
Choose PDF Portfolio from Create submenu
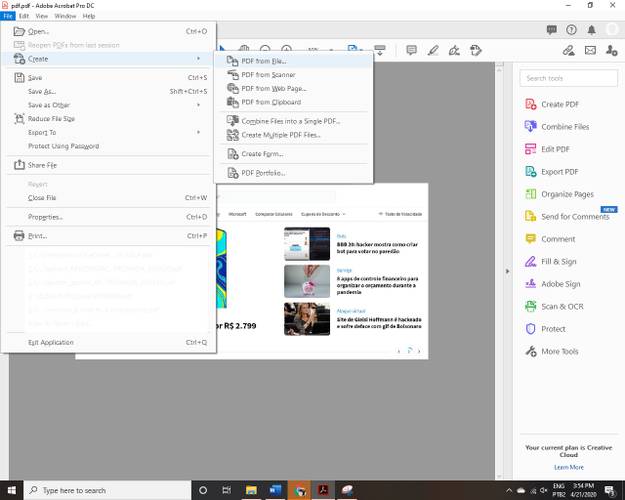[x=293, y=173]
